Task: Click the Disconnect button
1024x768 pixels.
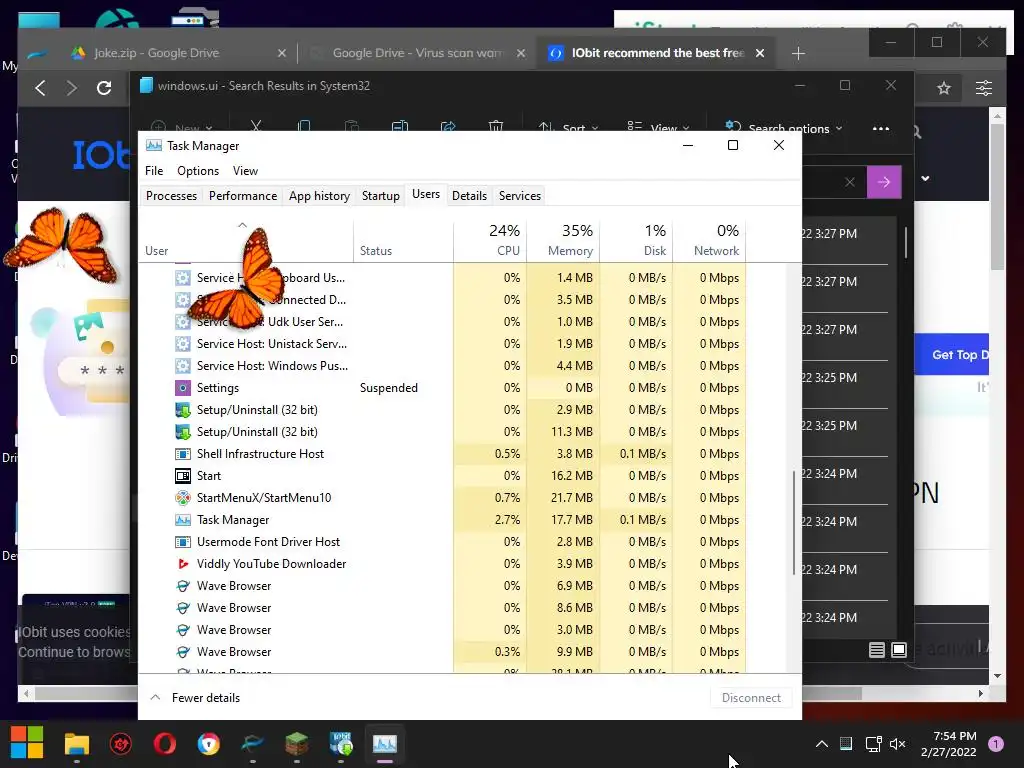Action: (751, 697)
